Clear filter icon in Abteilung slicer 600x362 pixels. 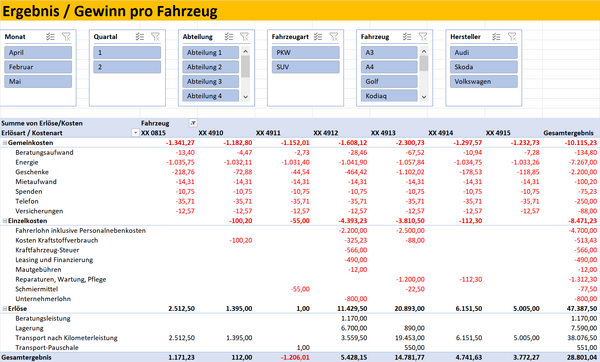click(245, 37)
